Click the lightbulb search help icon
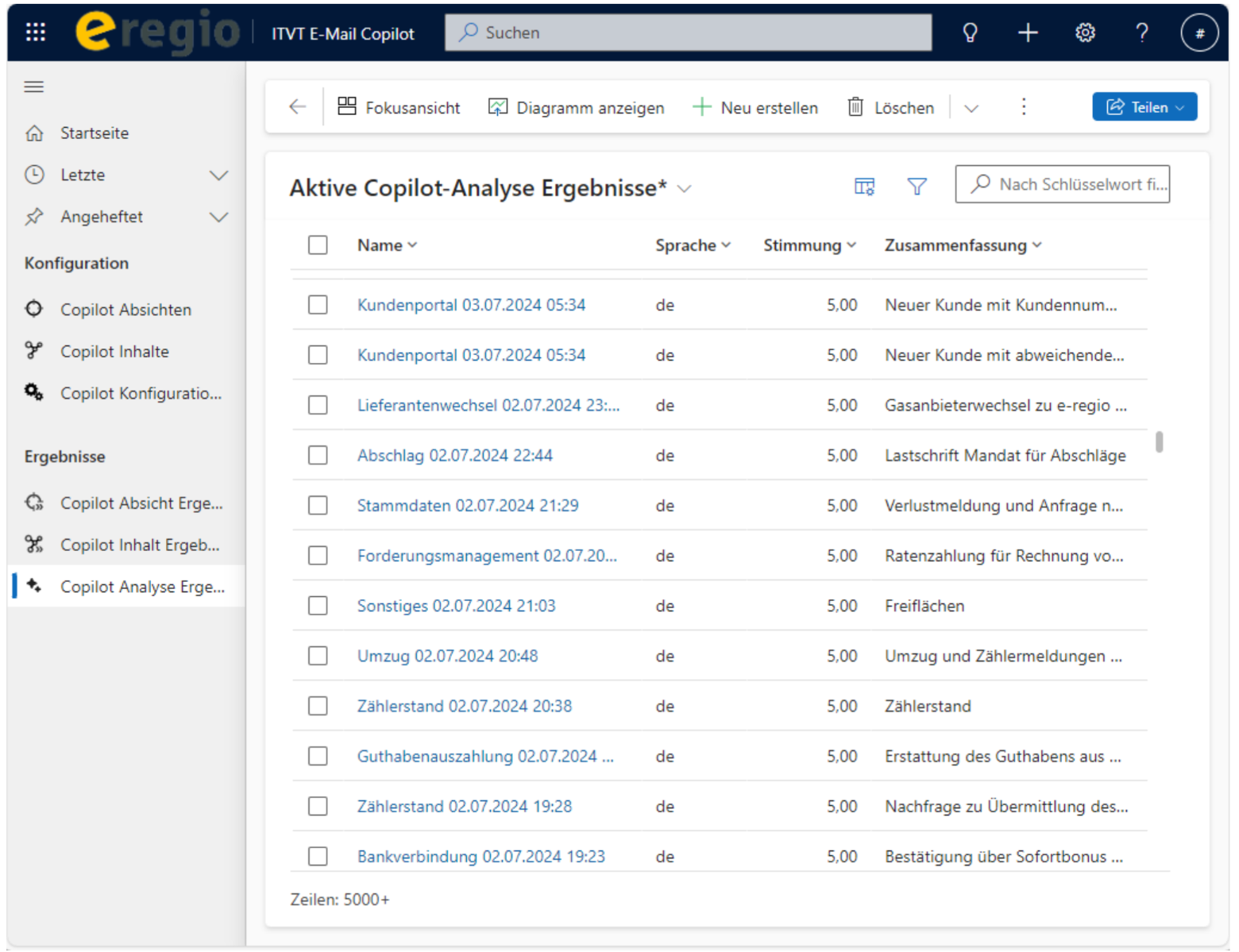 pos(971,33)
